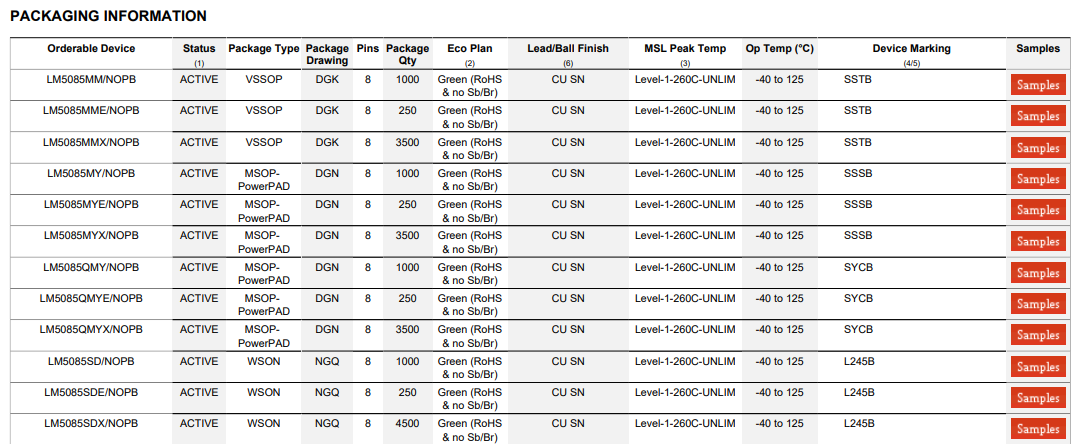Click the Lead/Ball Finish column header
Screen dimensions: 1074x444
coord(568,49)
